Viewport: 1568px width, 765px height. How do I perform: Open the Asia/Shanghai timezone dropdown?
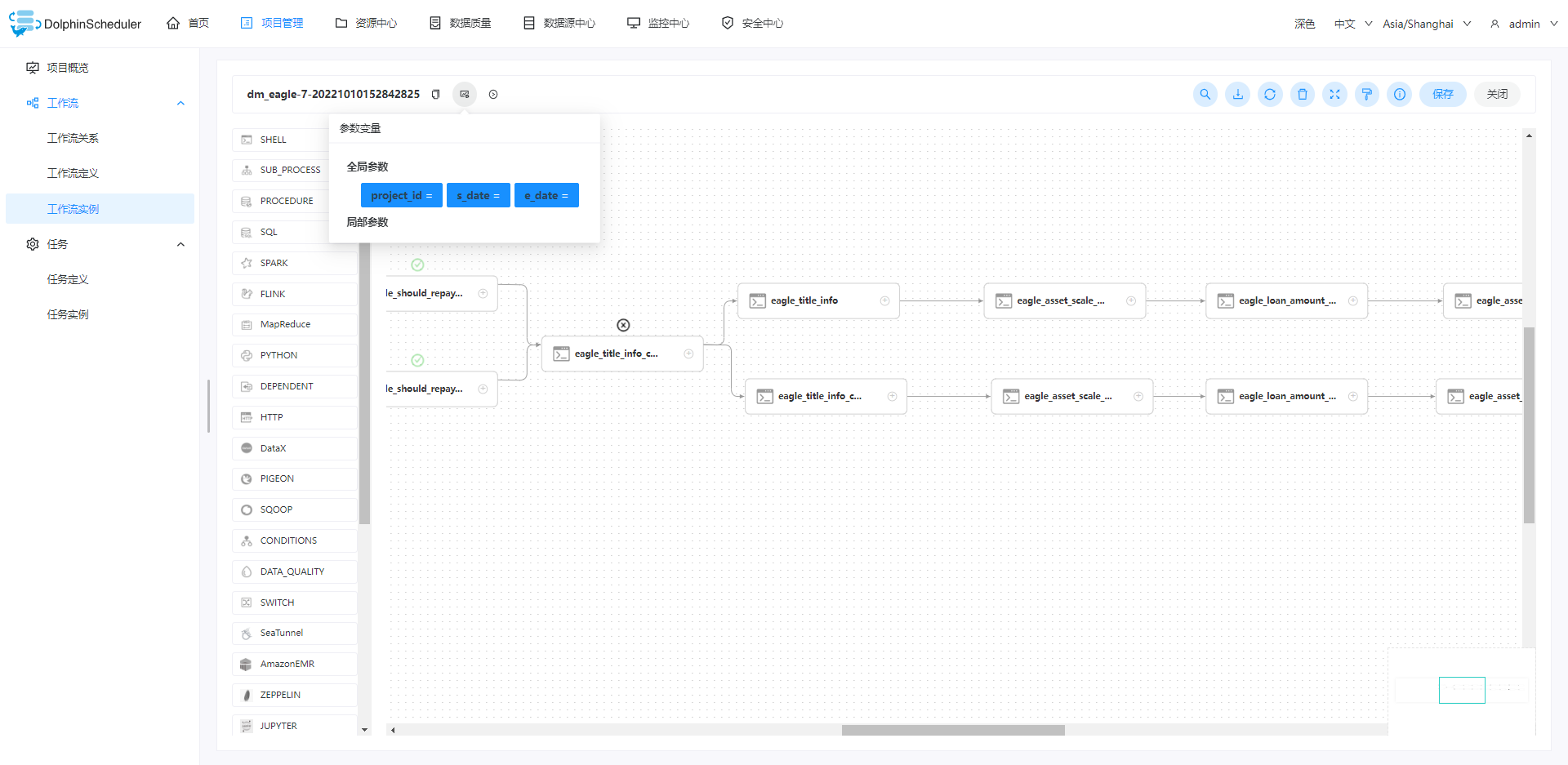click(x=1427, y=24)
